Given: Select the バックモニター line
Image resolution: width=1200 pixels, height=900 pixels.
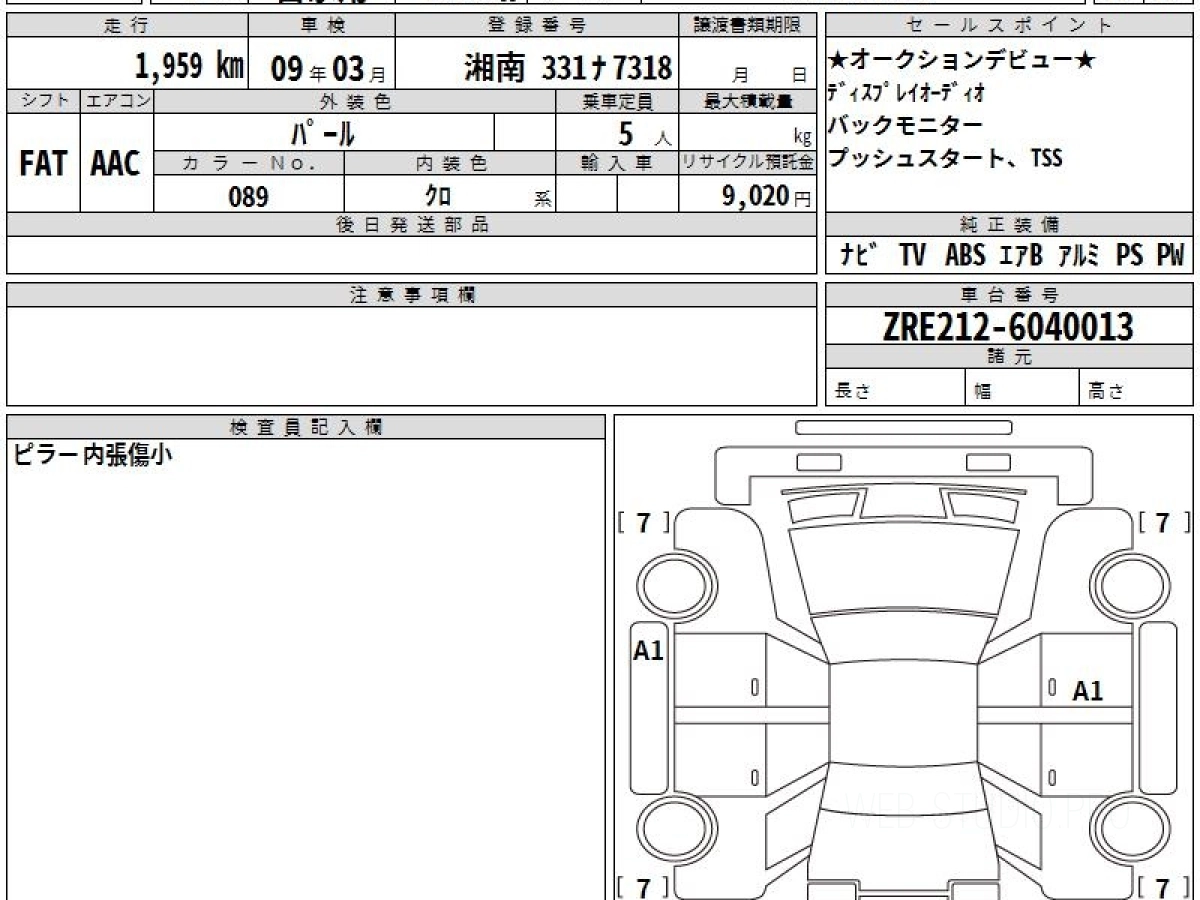Looking at the screenshot, I should (905, 126).
